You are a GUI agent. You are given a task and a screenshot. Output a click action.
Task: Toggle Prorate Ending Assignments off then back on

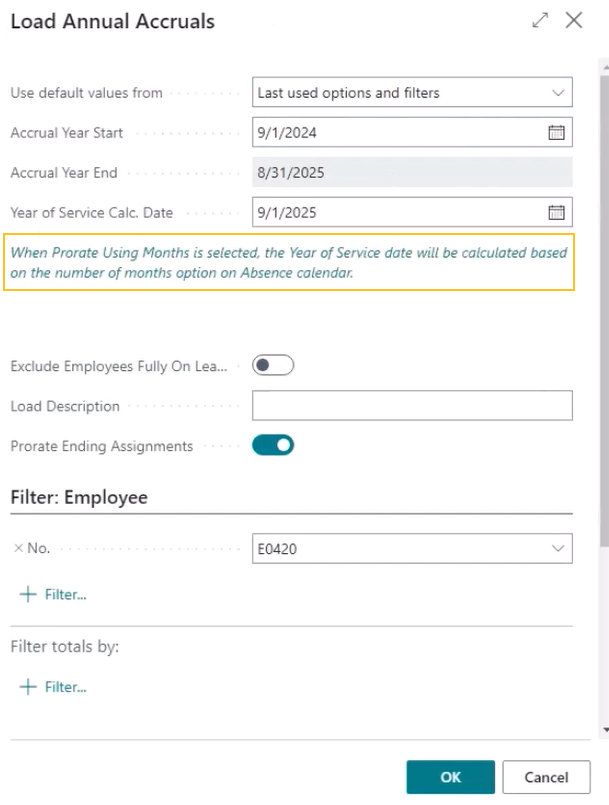(x=272, y=446)
